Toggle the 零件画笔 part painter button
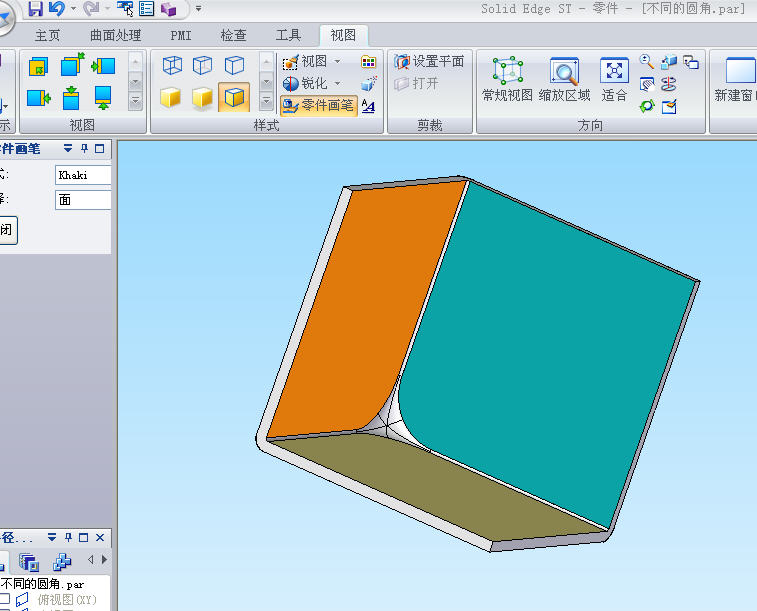This screenshot has width=757, height=611. click(319, 105)
